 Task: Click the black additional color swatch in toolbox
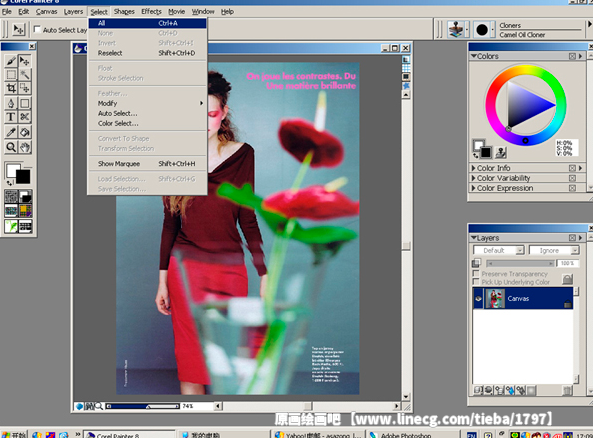pos(23,176)
